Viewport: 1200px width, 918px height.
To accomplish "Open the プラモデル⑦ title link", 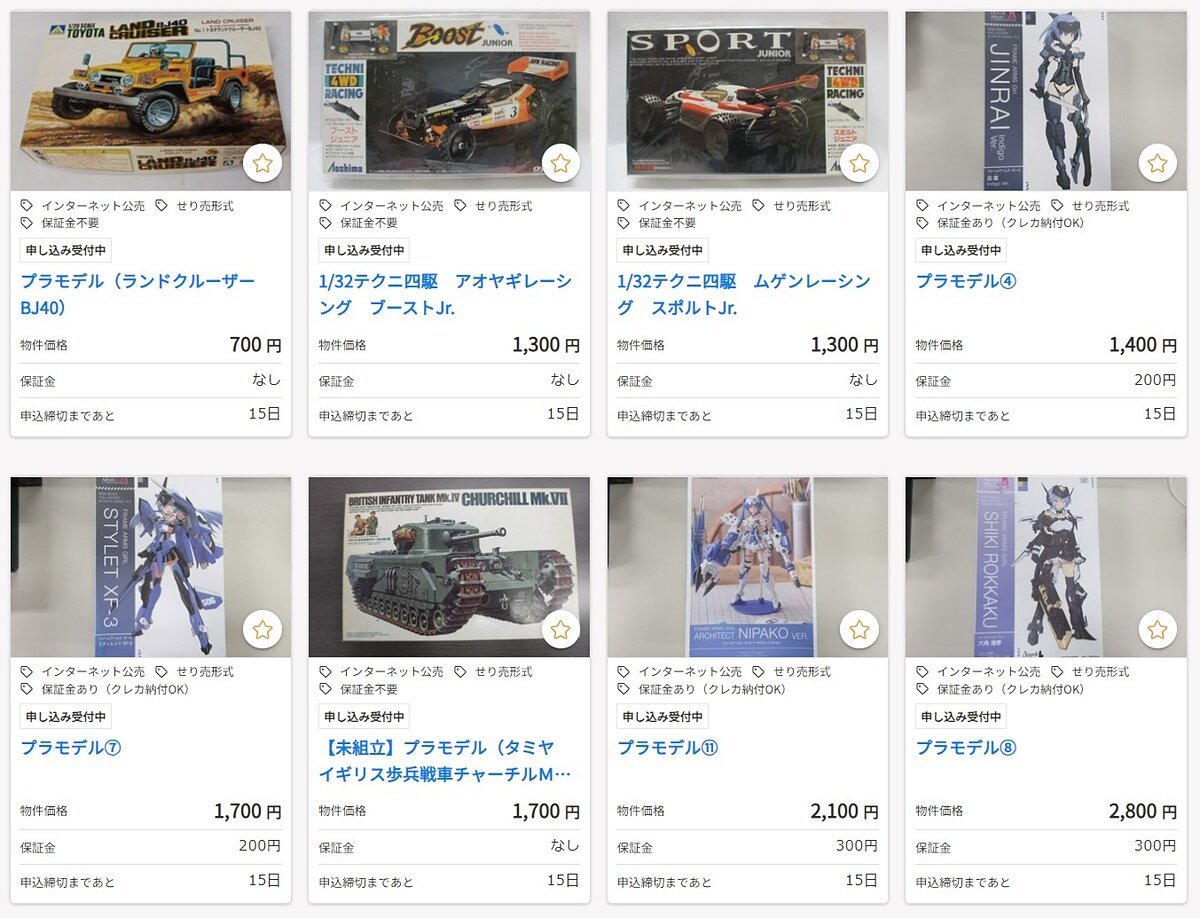I will (71, 747).
